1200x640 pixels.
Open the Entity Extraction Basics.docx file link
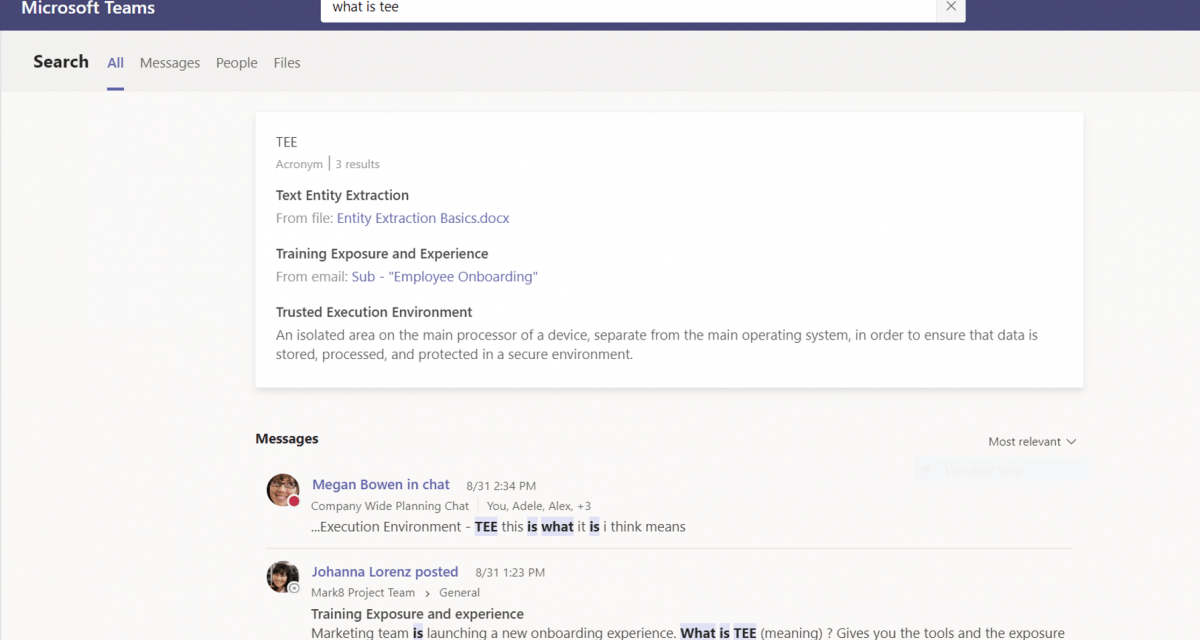point(423,218)
